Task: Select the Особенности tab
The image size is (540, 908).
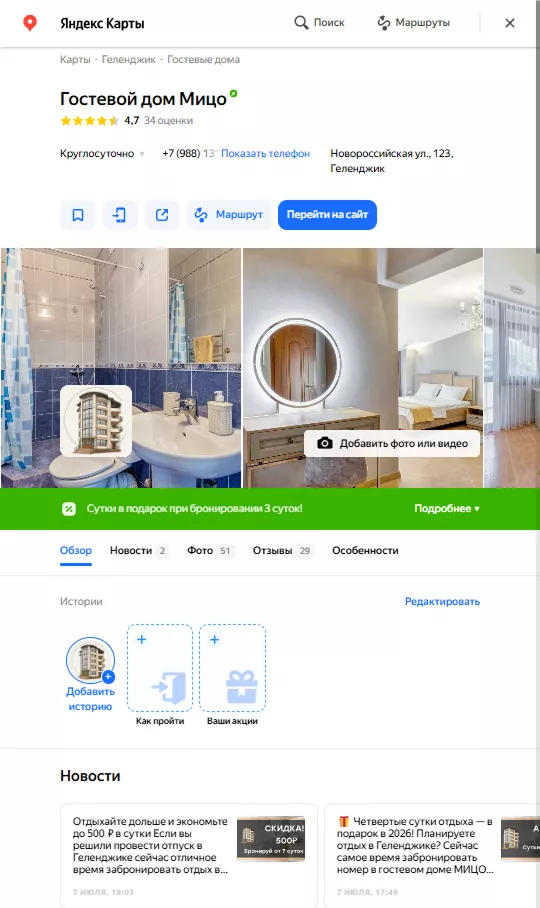Action: tap(365, 551)
